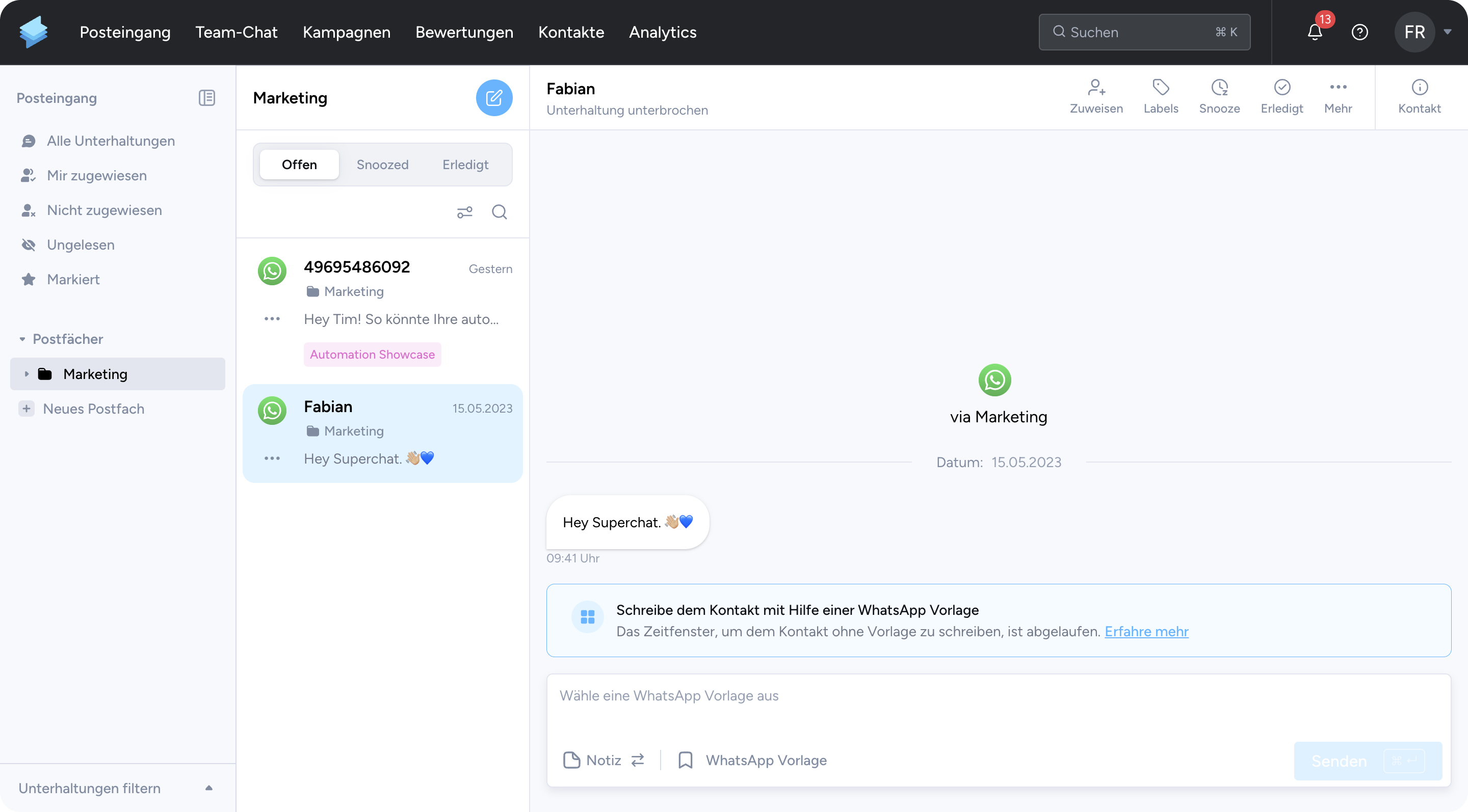The width and height of the screenshot is (1468, 812).
Task: Open Kampagnen in the top navigation
Action: pos(347,32)
